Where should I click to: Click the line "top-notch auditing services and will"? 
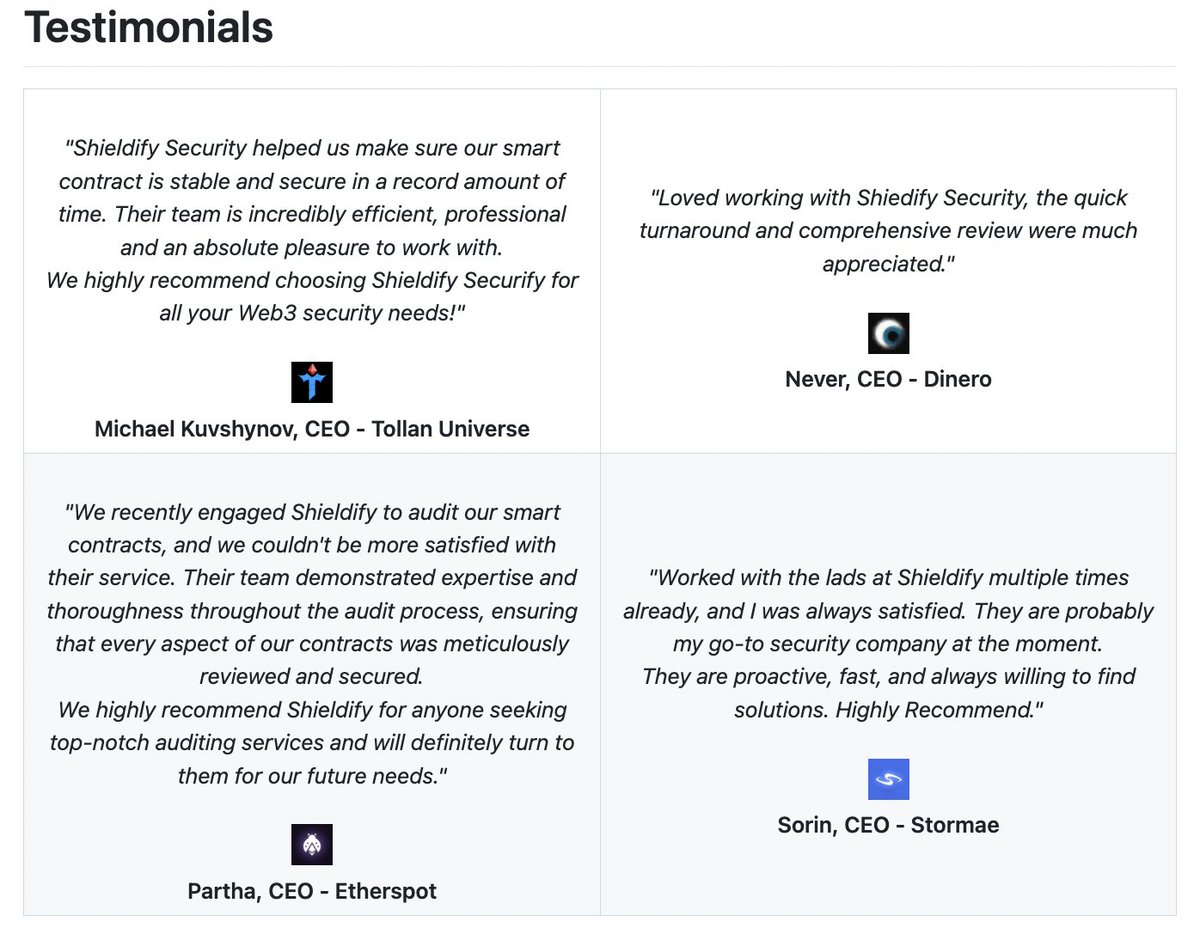click(312, 742)
